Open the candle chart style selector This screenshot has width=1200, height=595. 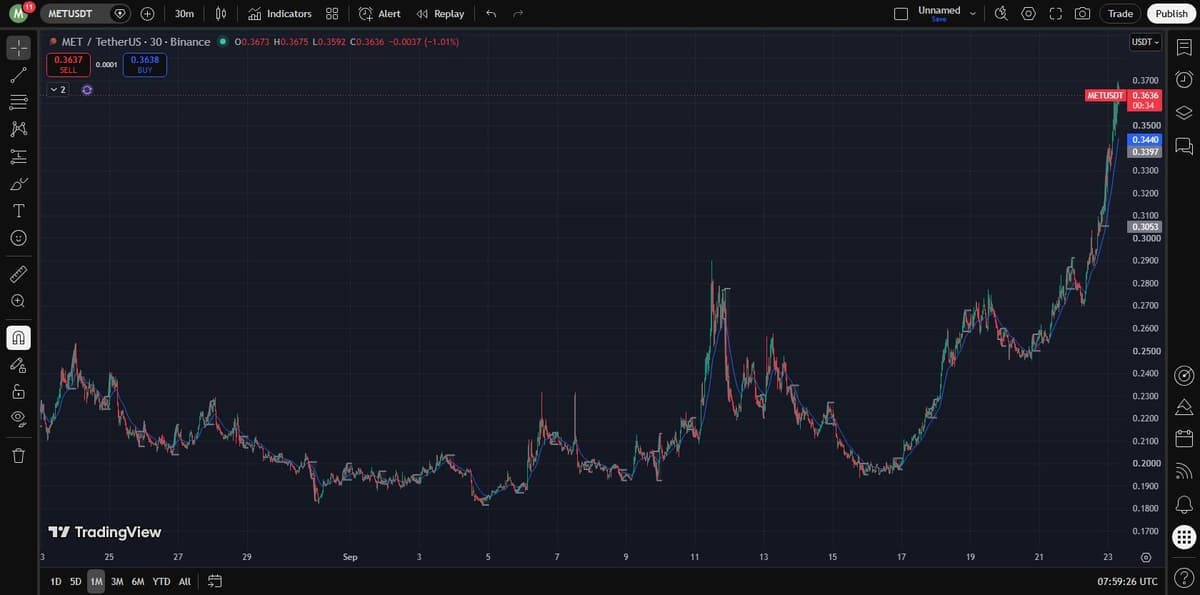[221, 14]
